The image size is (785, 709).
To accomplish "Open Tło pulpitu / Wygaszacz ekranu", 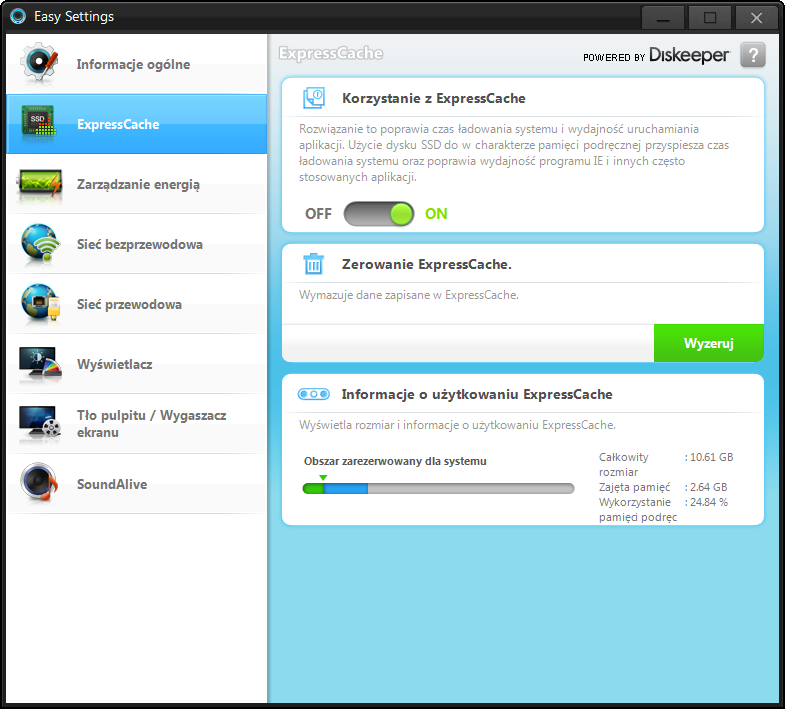I will (137, 424).
